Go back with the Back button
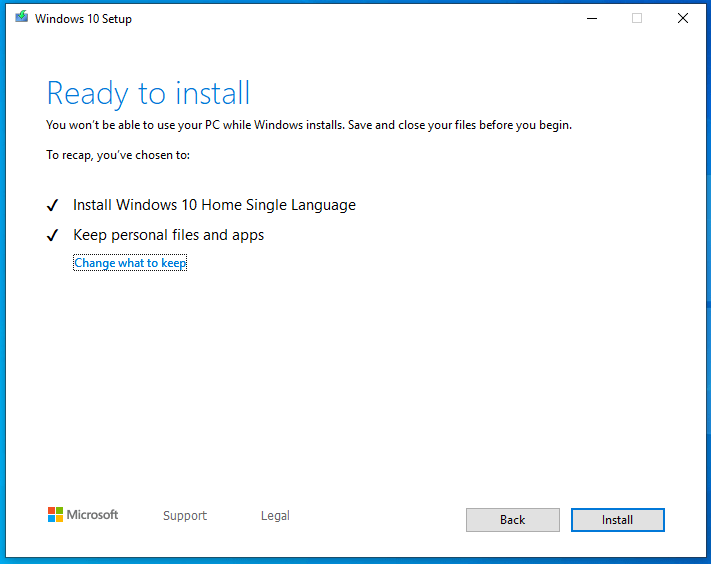The image size is (711, 564). [x=512, y=520]
